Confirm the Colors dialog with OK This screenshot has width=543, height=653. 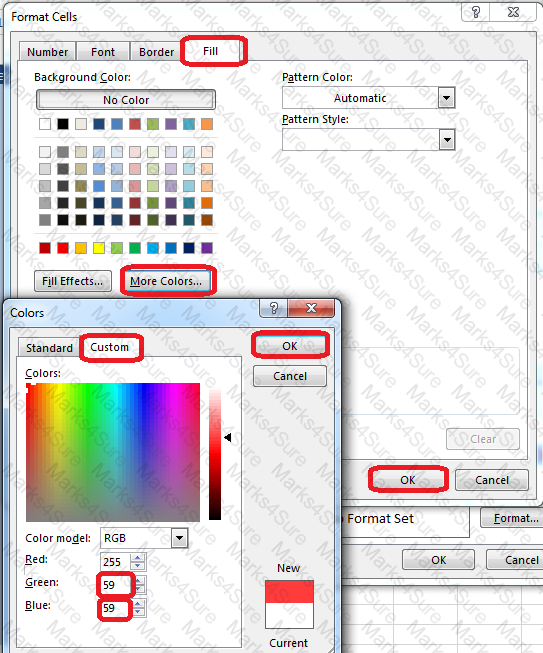pyautogui.click(x=290, y=346)
